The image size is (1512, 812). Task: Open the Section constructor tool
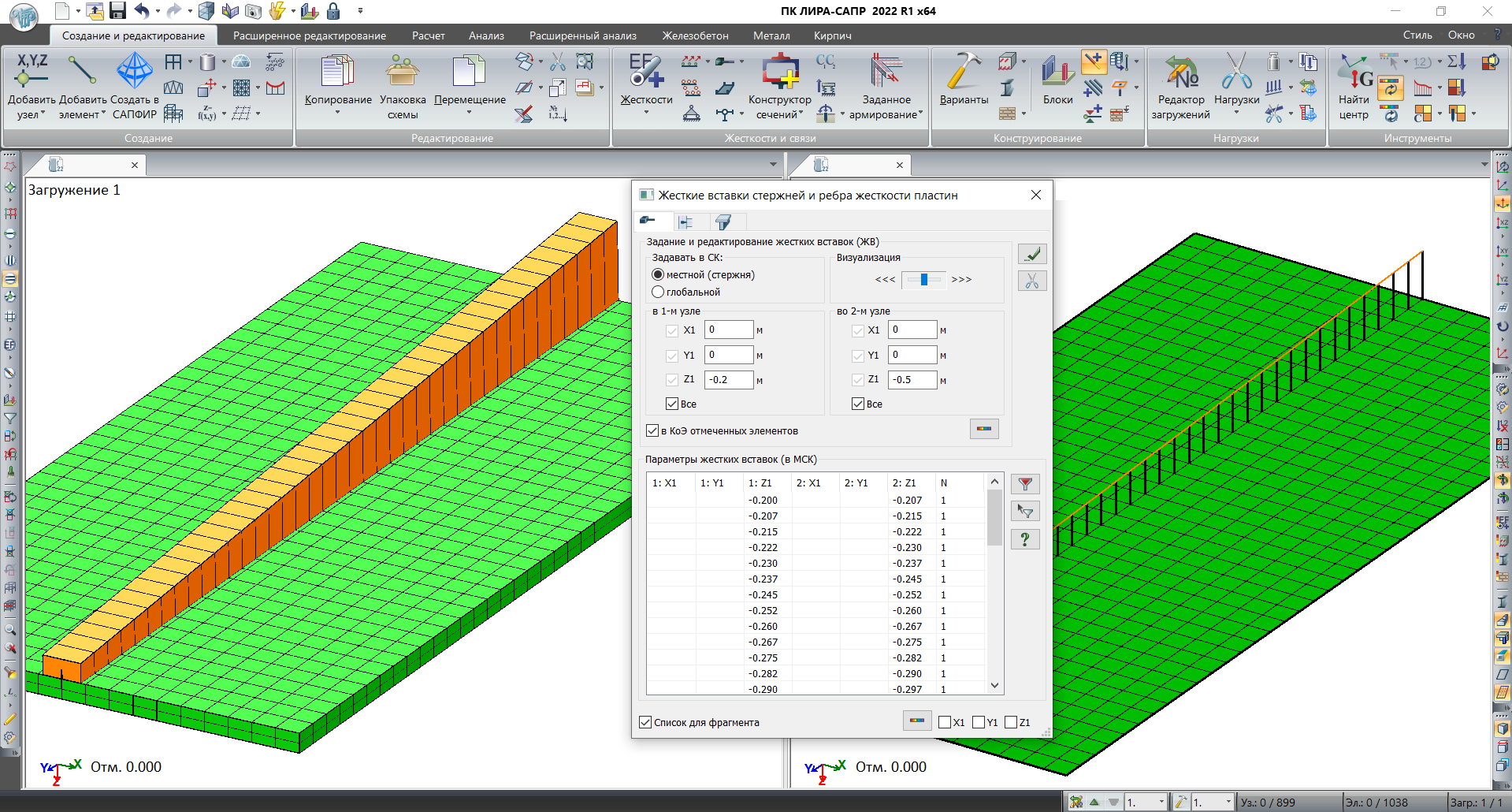pos(779,71)
